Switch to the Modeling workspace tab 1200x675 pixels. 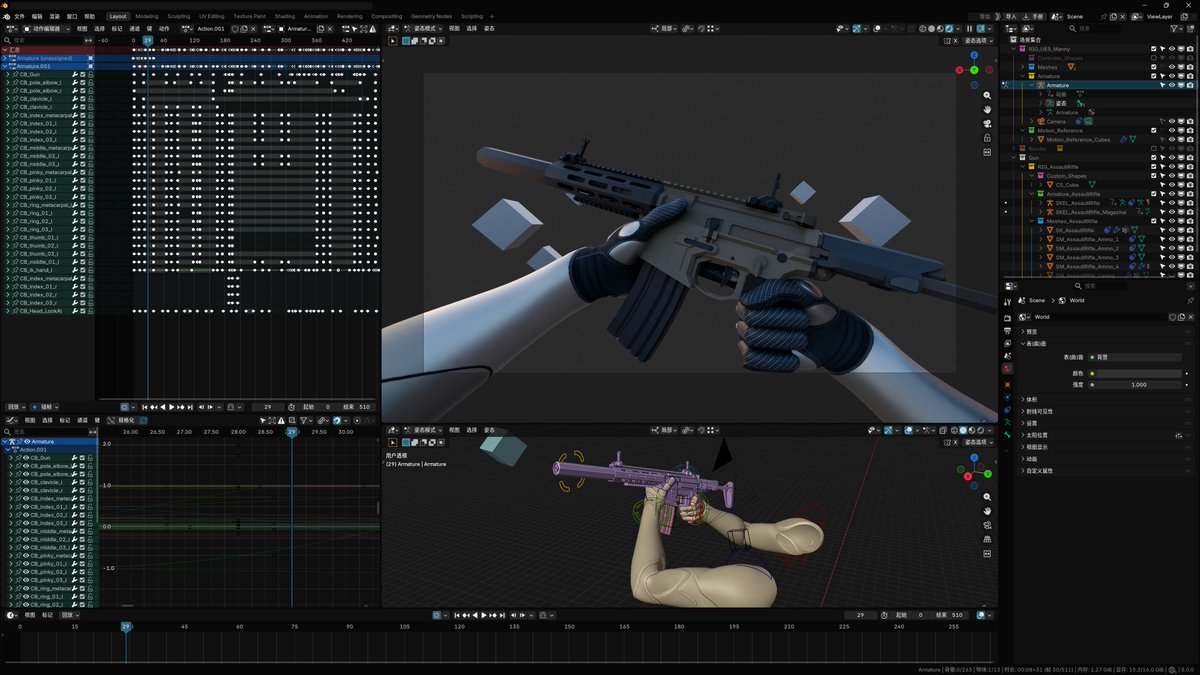[x=147, y=16]
